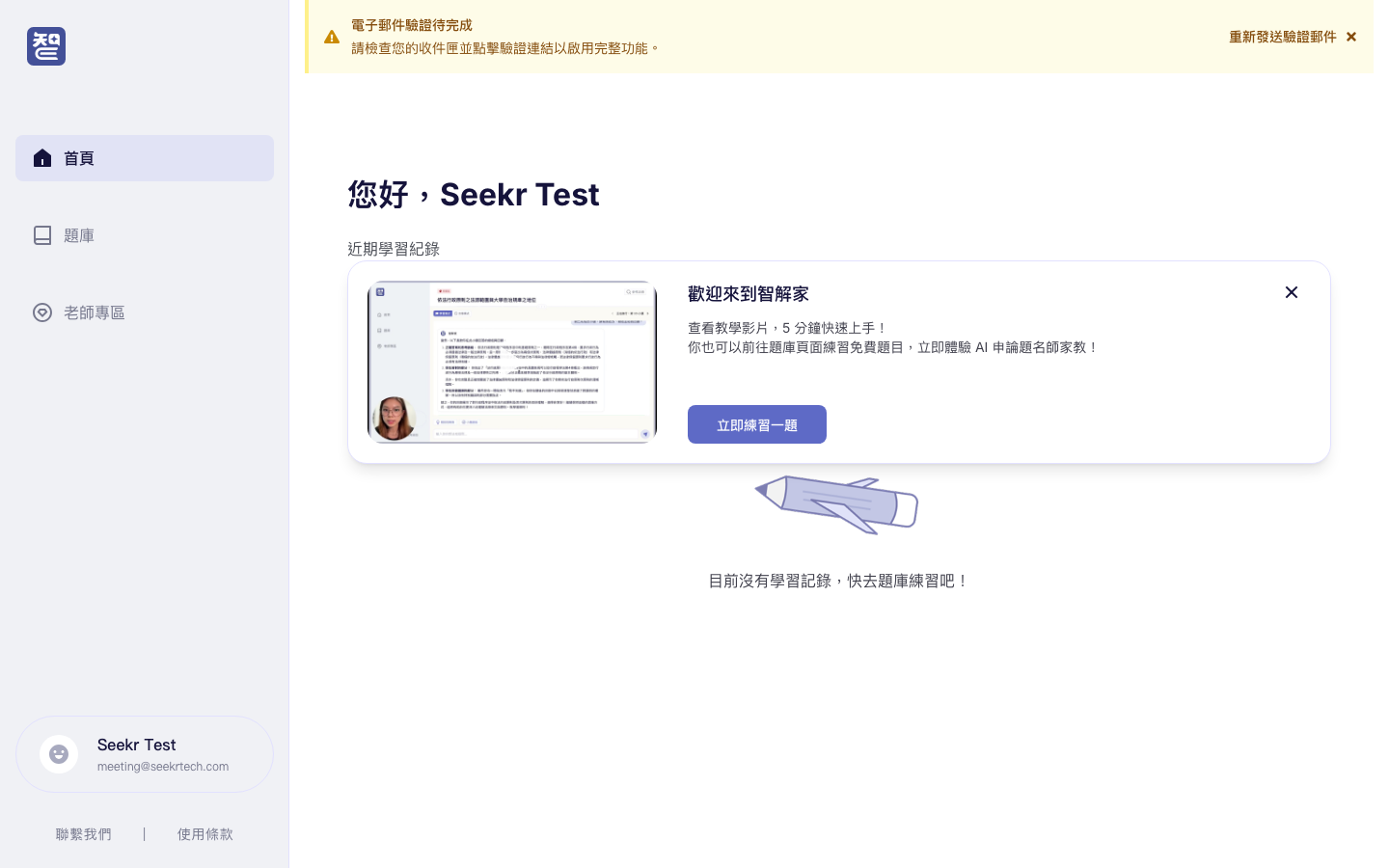
Task: Navigate to the 題庫 section
Action: pos(79,235)
